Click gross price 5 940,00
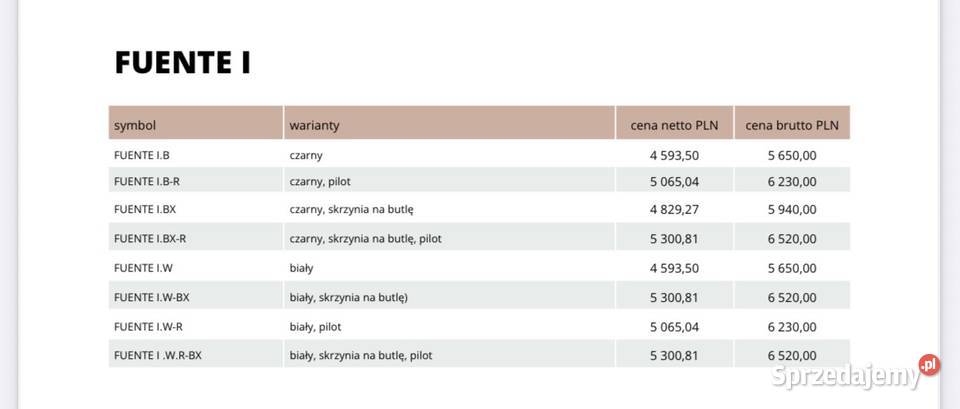Image resolution: width=960 pixels, height=409 pixels. (x=792, y=209)
